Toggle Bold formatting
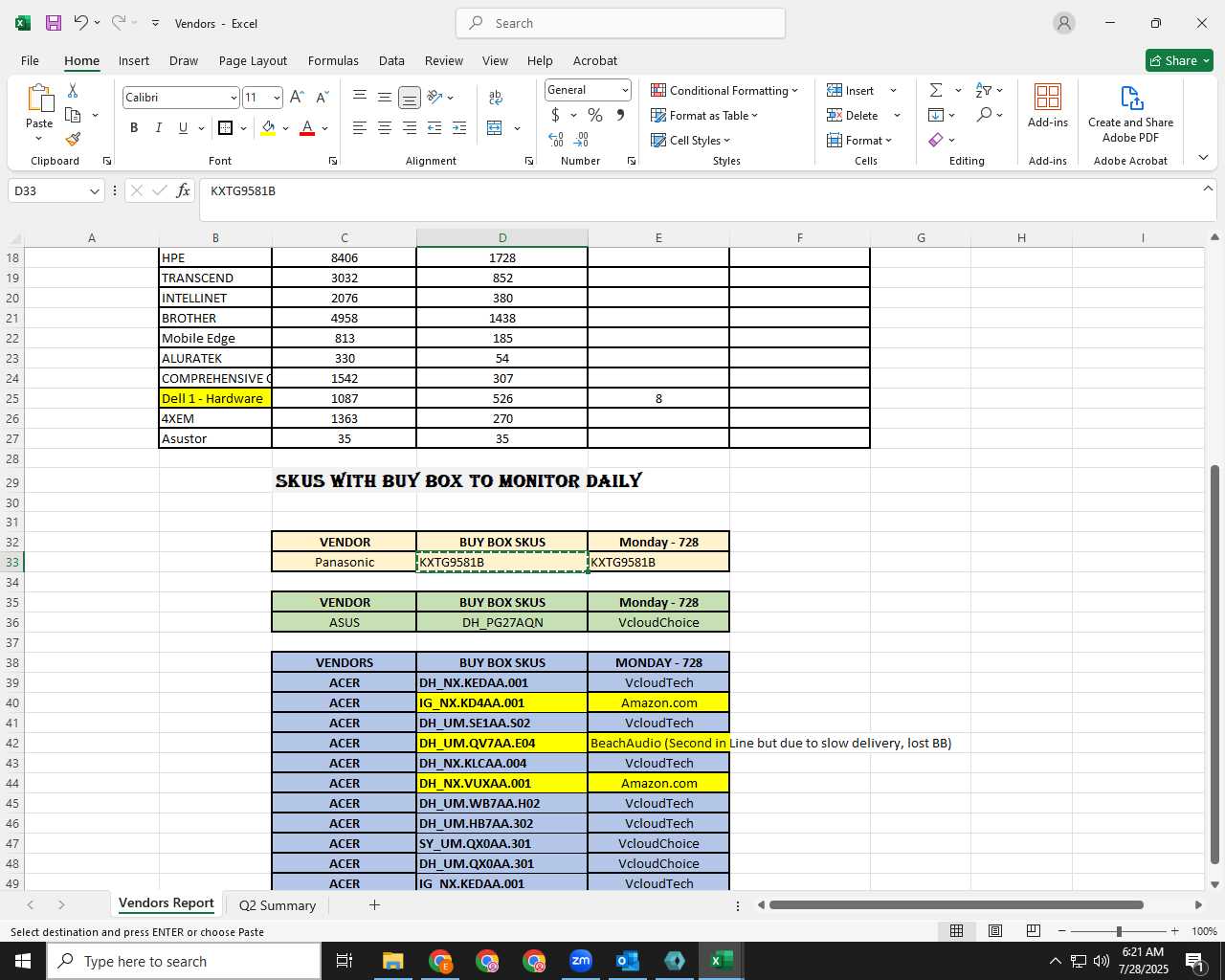 [x=134, y=128]
